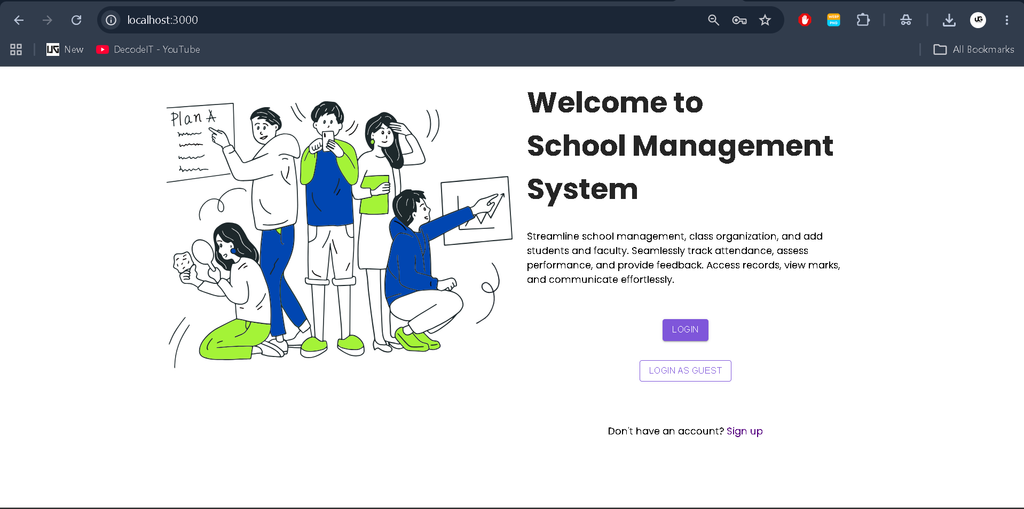
Task: Go back with the browser back arrow
Action: 19,20
